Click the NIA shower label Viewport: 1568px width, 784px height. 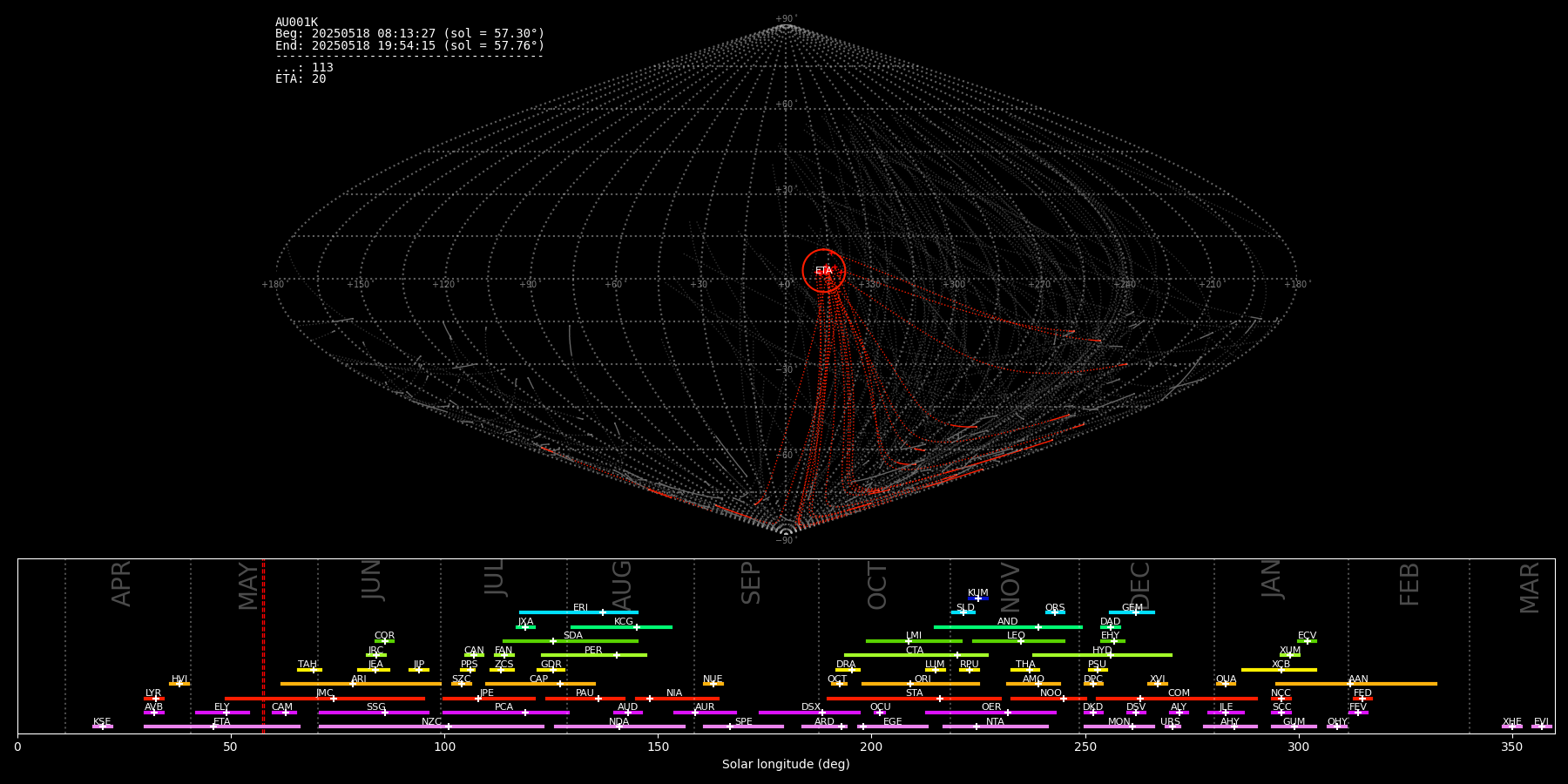click(x=674, y=693)
